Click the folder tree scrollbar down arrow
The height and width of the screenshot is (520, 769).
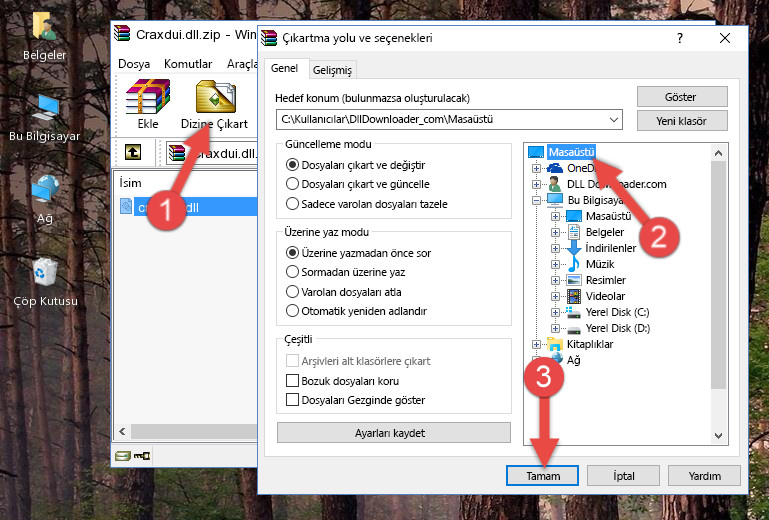click(718, 436)
